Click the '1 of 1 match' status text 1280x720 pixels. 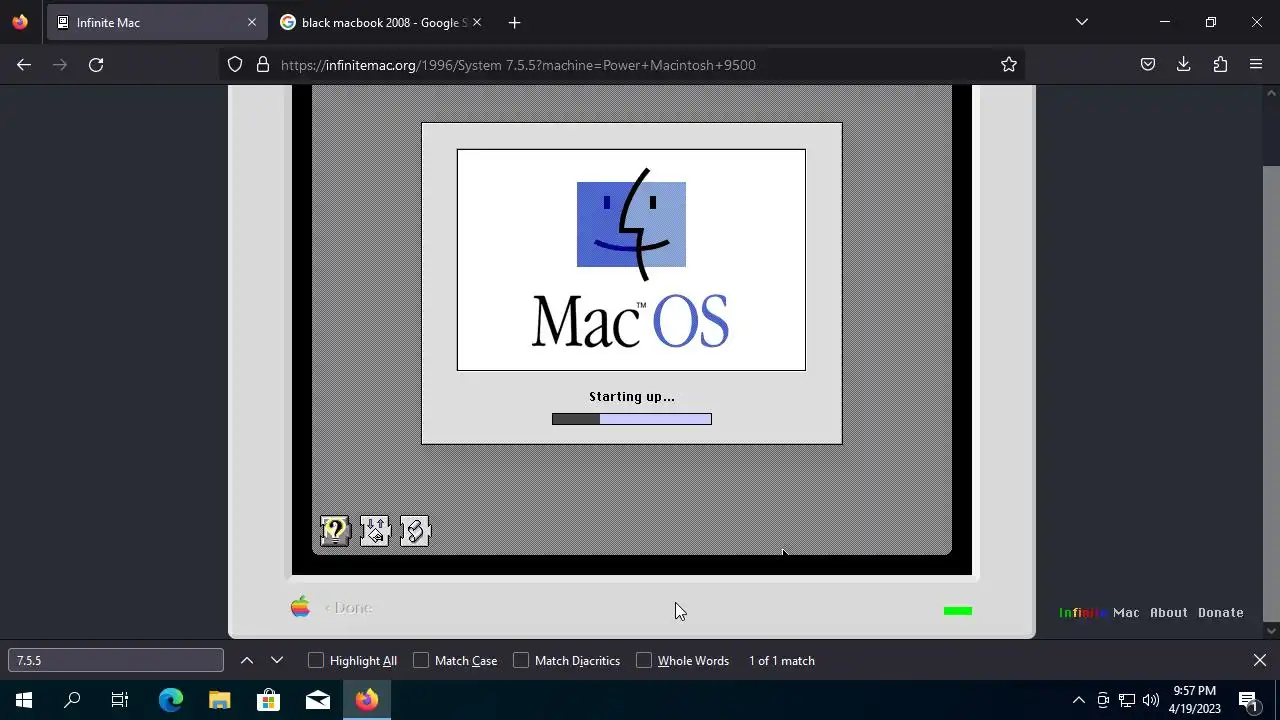(782, 660)
